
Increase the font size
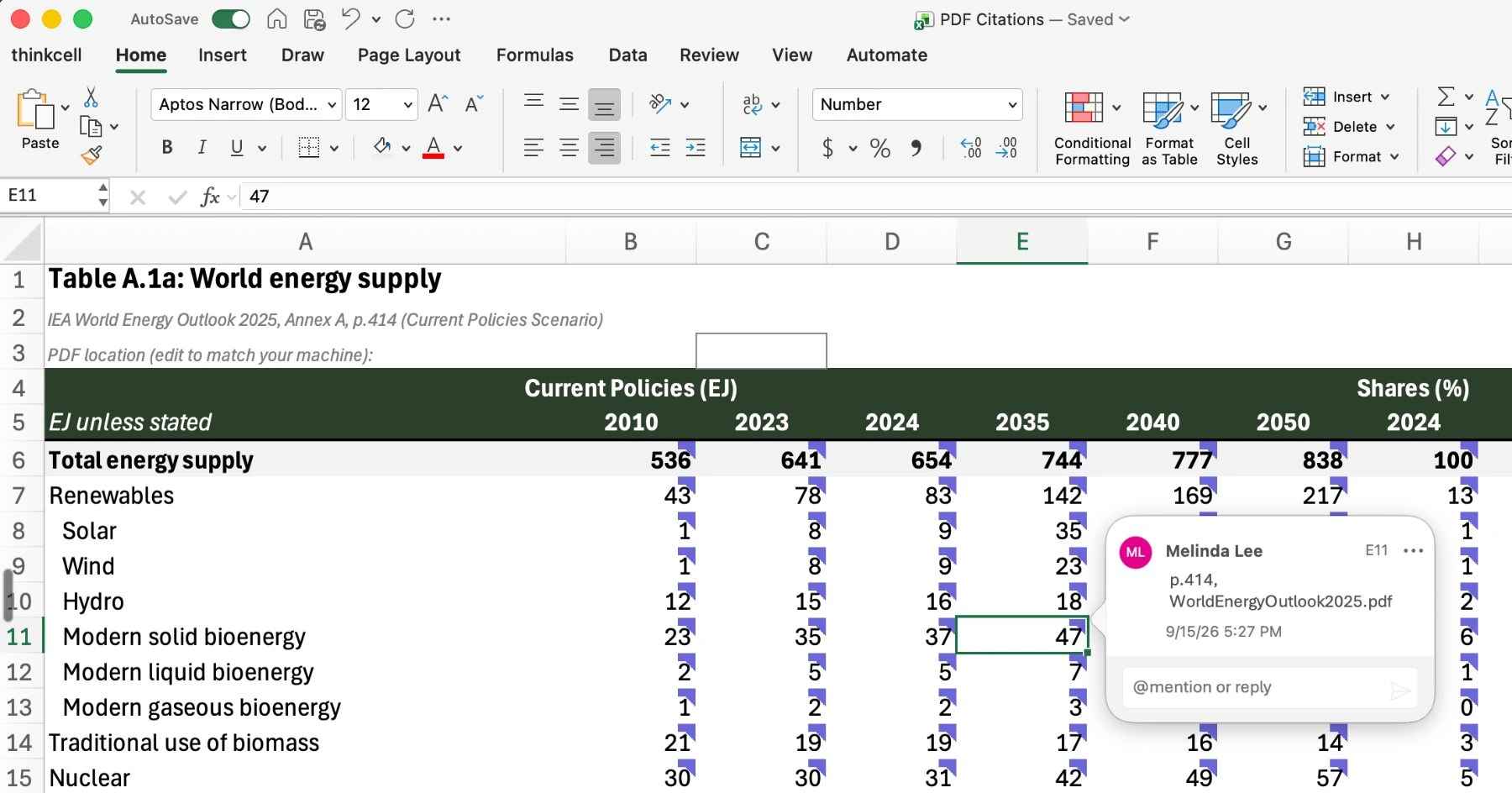[x=438, y=103]
